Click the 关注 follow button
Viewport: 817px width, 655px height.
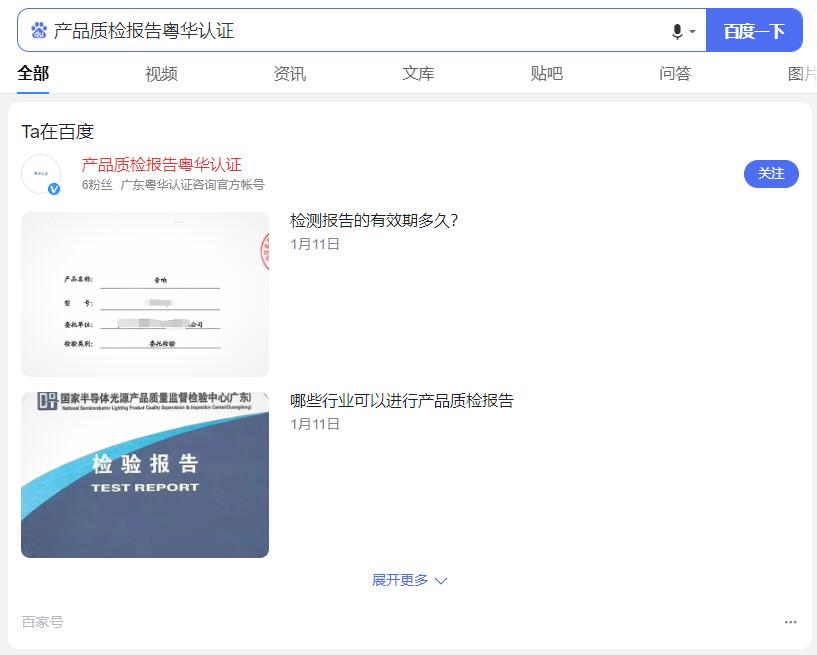tap(771, 174)
